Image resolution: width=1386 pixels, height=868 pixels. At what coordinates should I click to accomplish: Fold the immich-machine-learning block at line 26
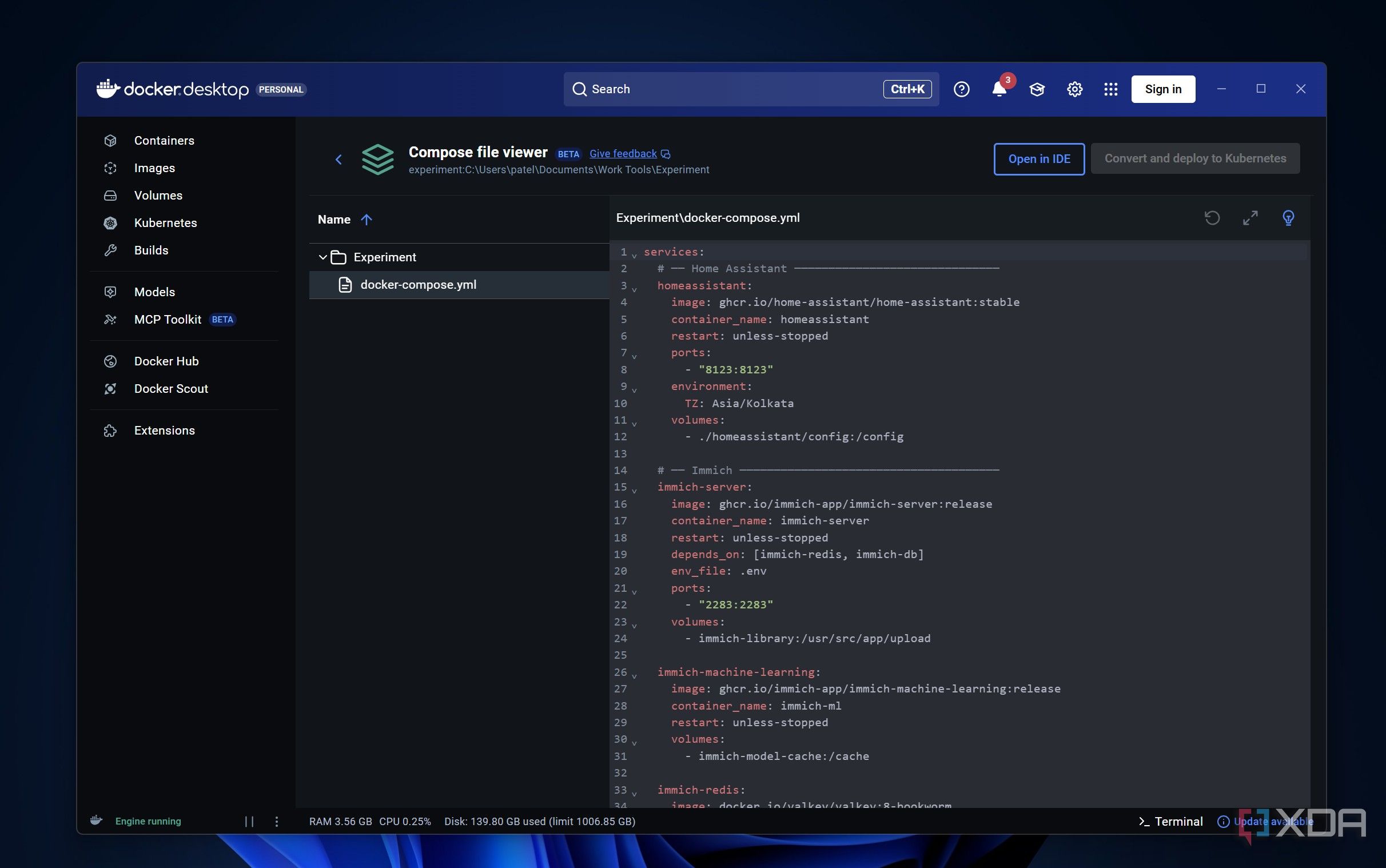(x=634, y=675)
